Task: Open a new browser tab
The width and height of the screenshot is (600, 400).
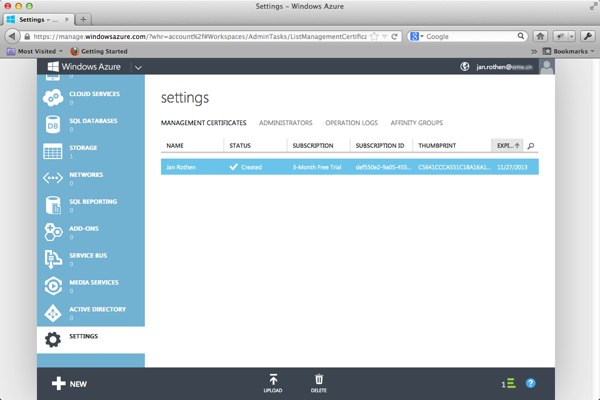Action: point(83,20)
